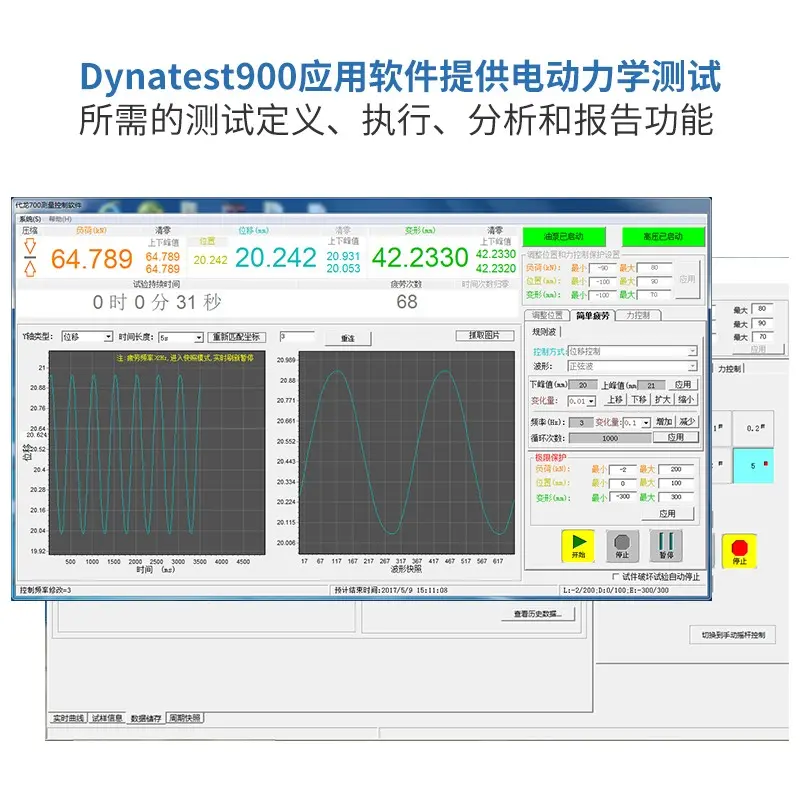Viewport: 800px width, 800px height.
Task: Click the 控制频率修改=3 status bar entry
Action: (x=46, y=590)
